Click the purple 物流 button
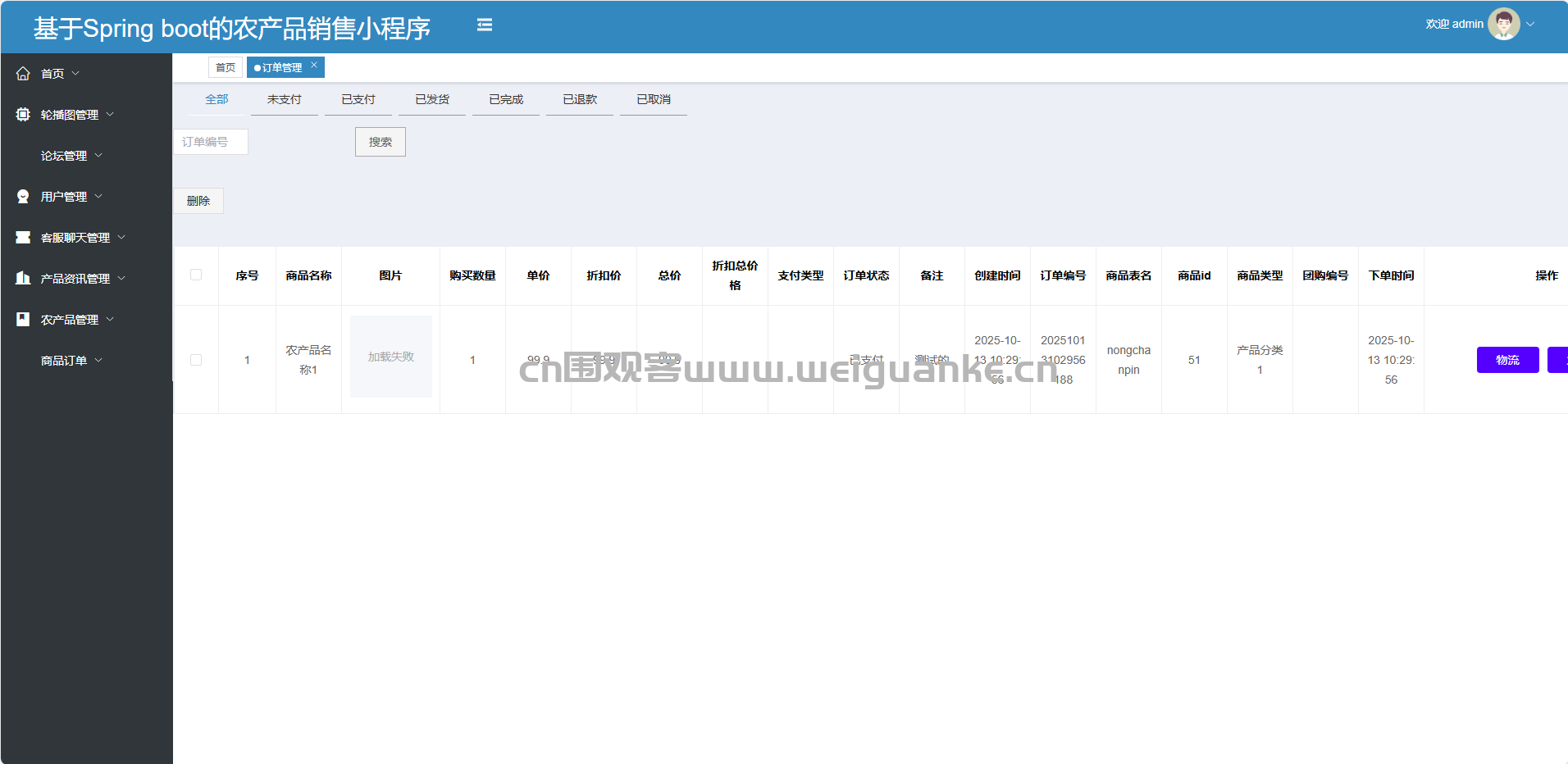 pyautogui.click(x=1506, y=360)
